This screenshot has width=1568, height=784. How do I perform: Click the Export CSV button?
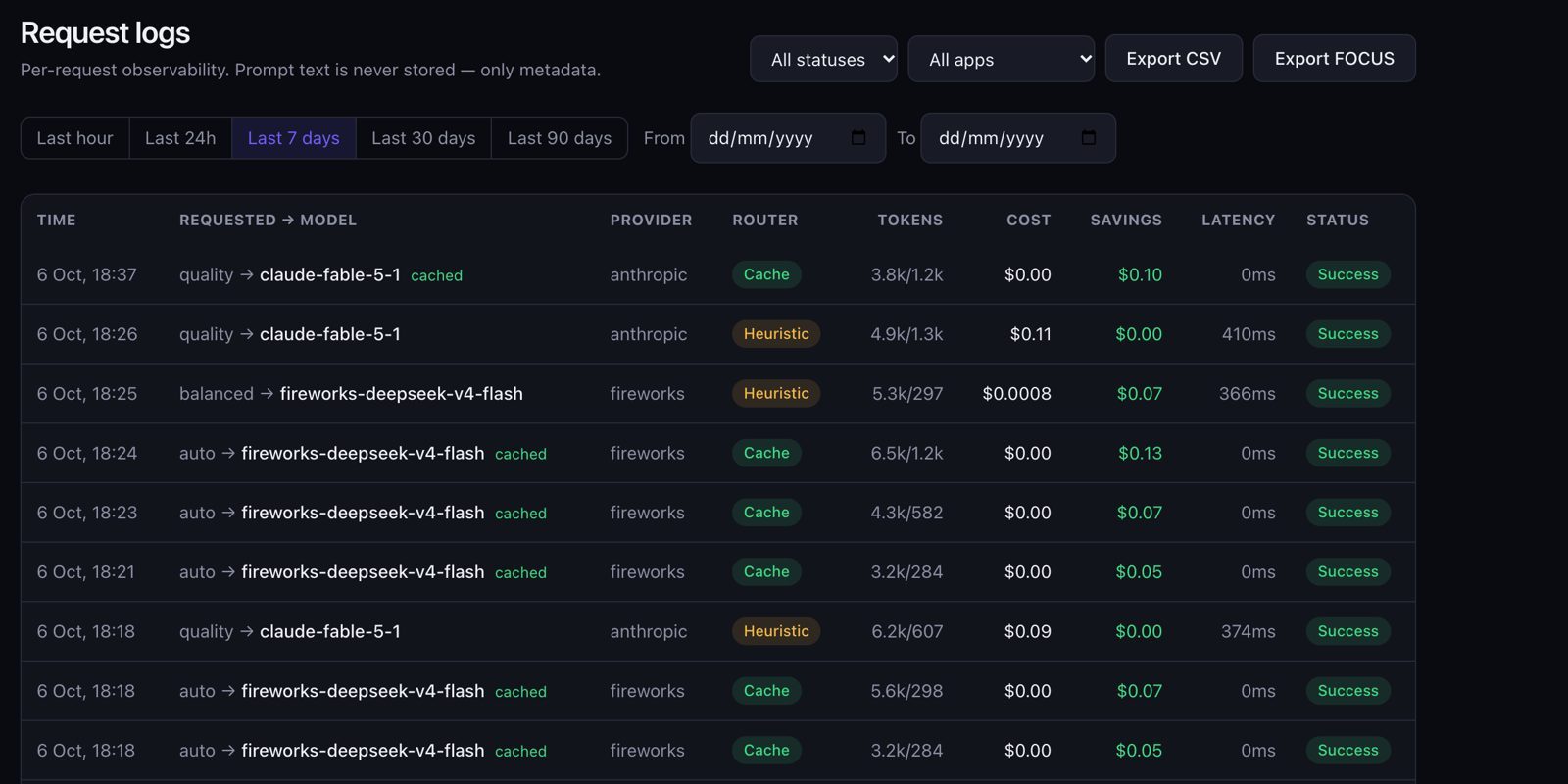(x=1174, y=59)
